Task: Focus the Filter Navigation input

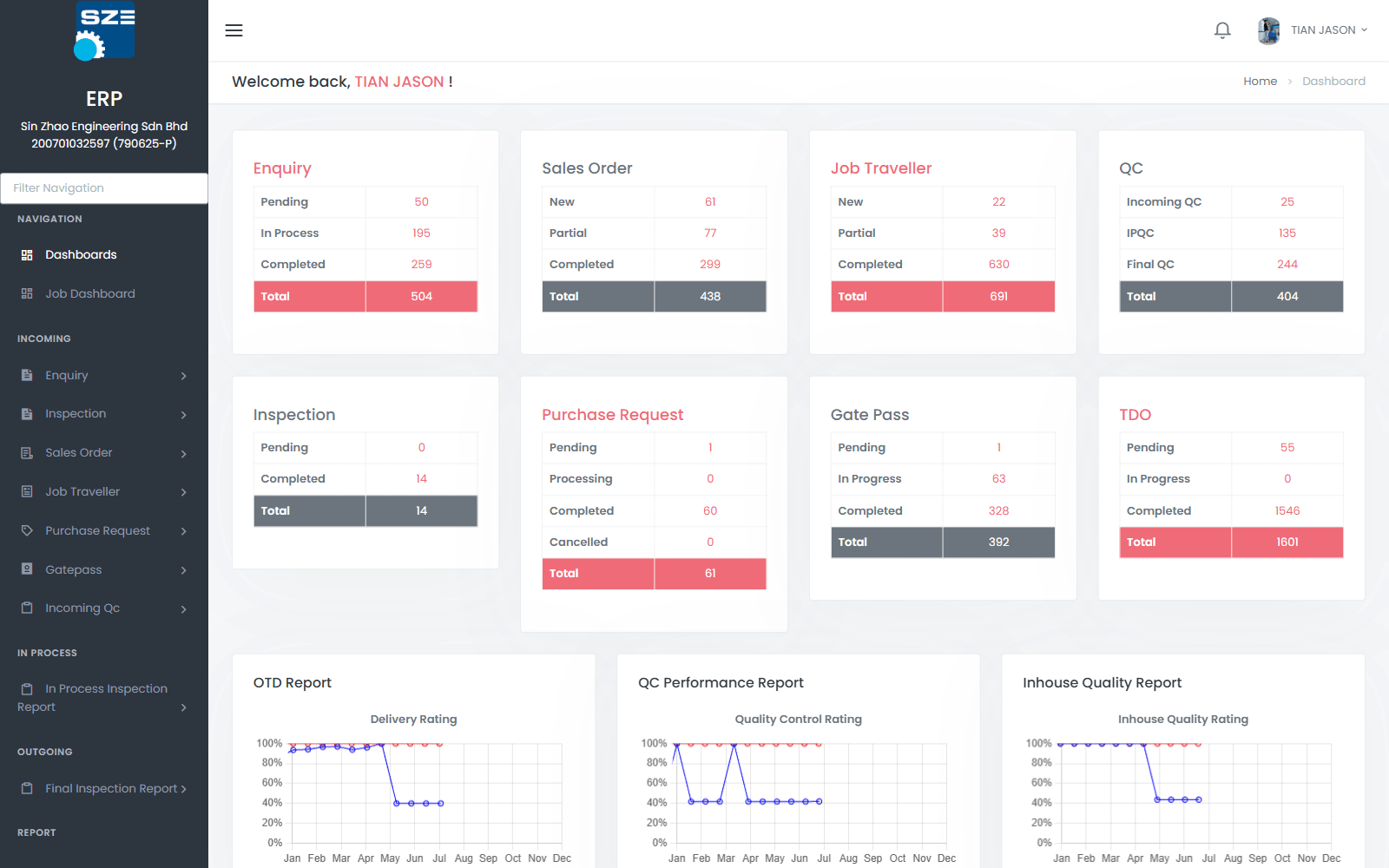Action: point(104,188)
